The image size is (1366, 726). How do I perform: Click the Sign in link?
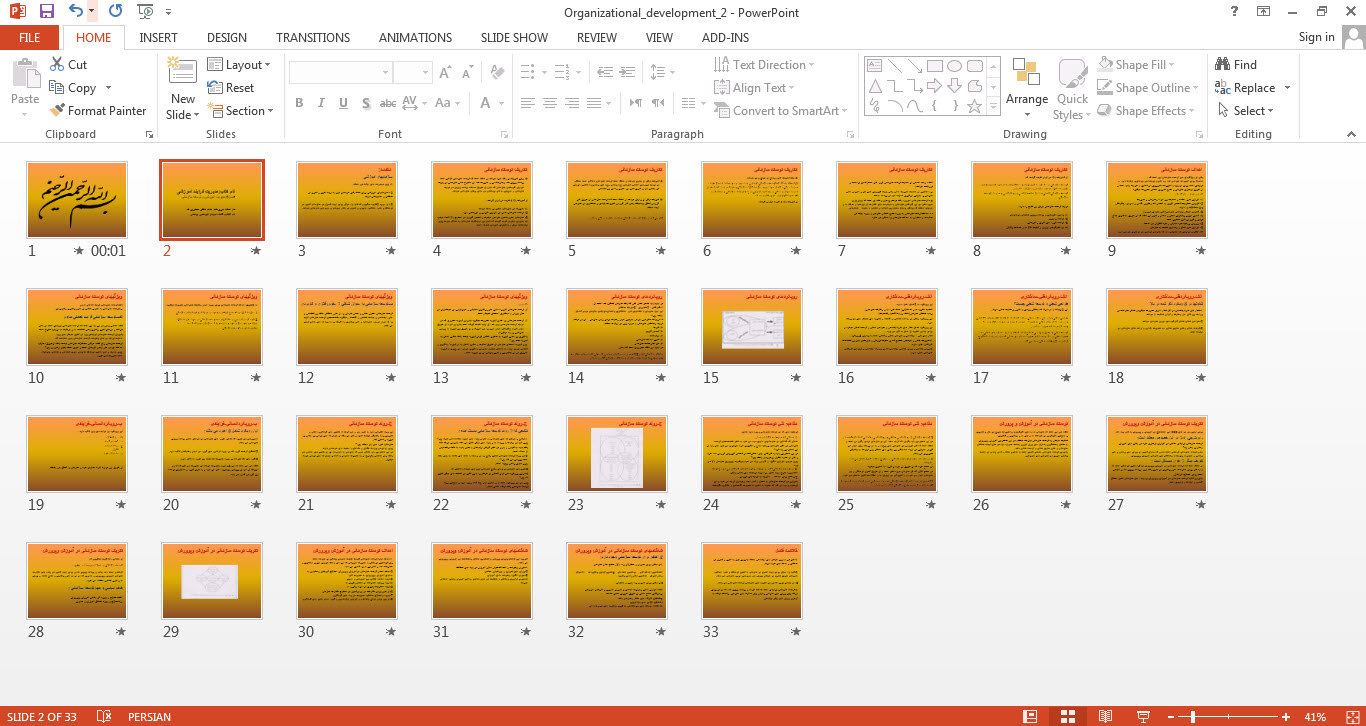tap(1316, 37)
